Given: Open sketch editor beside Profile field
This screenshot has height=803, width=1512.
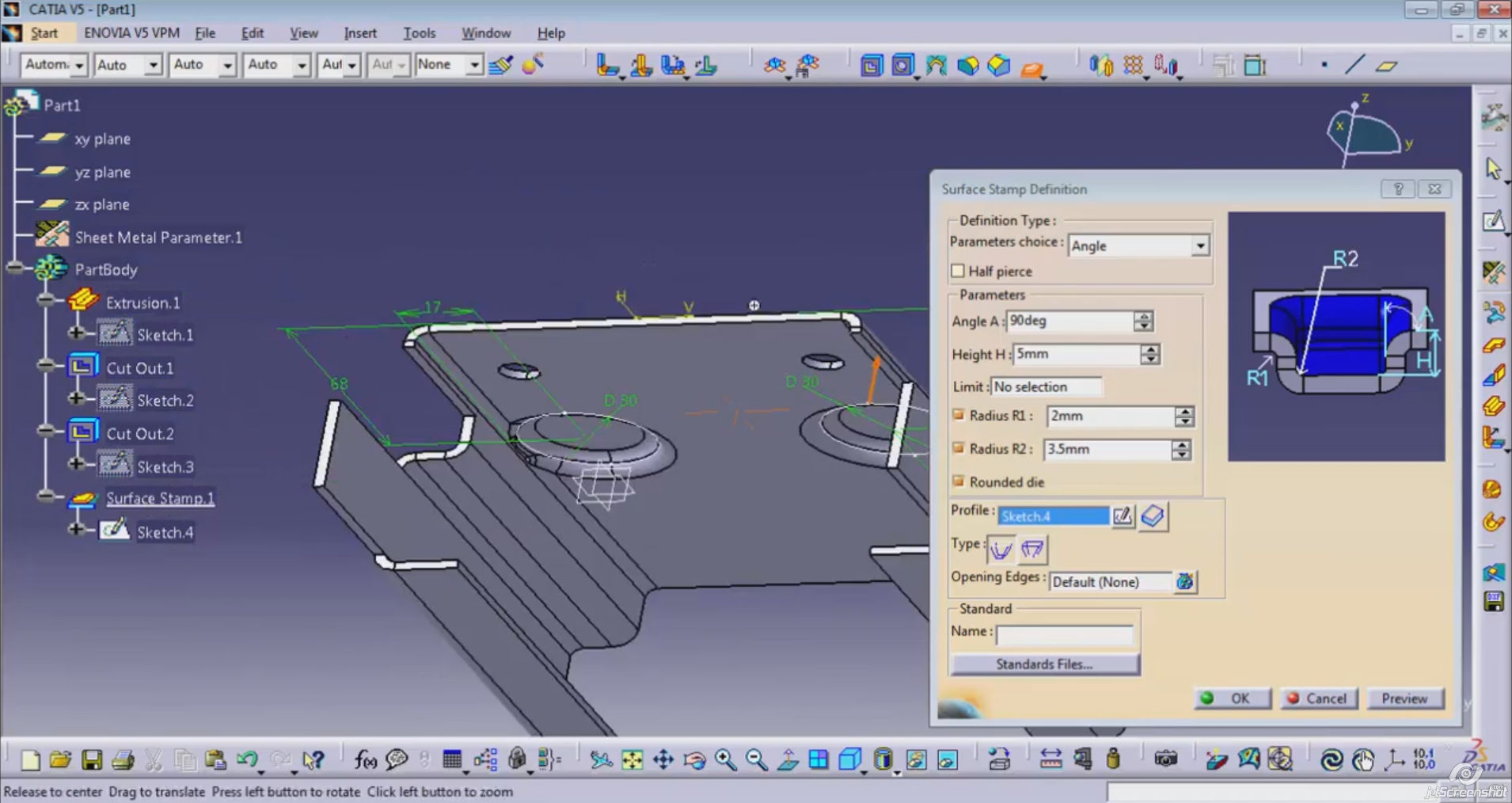Looking at the screenshot, I should click(x=1123, y=516).
